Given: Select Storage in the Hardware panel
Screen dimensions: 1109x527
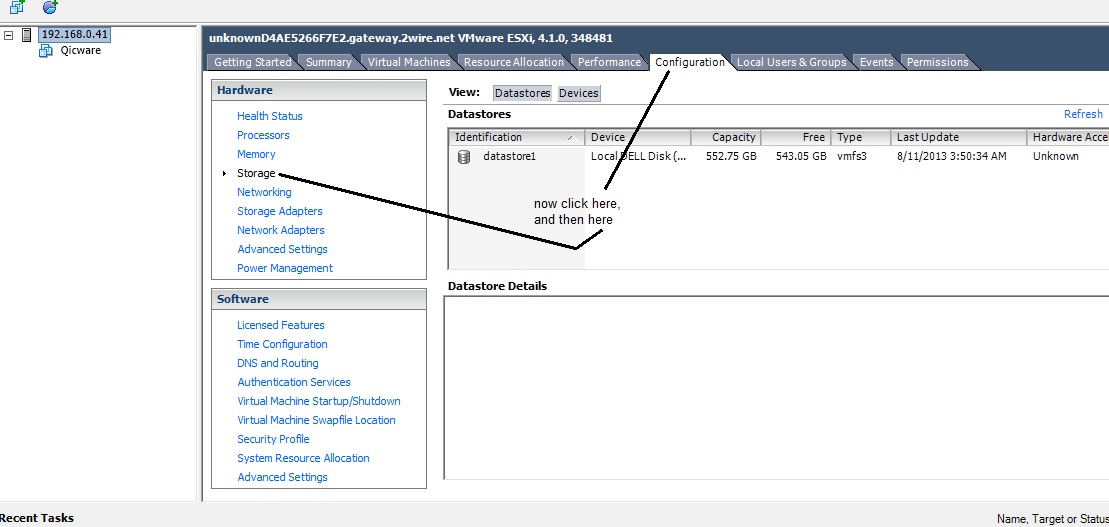Looking at the screenshot, I should pyautogui.click(x=256, y=173).
